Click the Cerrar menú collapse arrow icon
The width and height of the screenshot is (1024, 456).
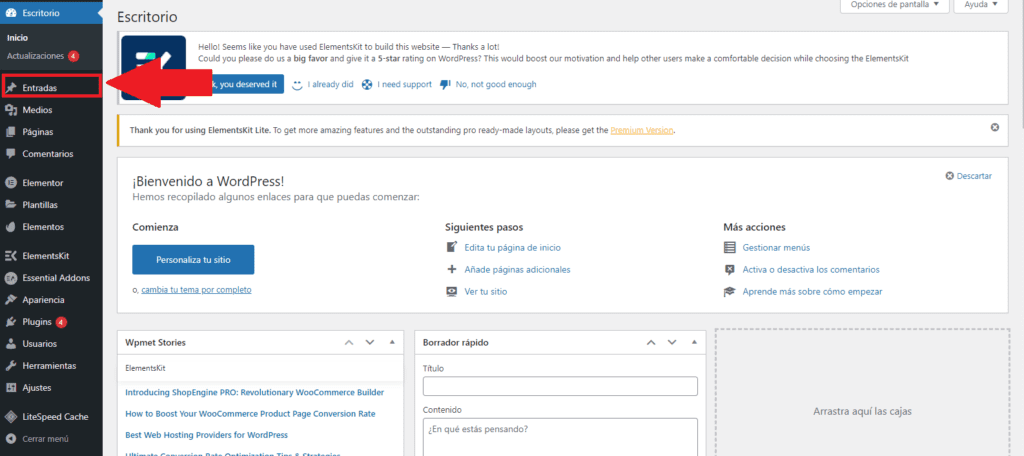coord(10,439)
